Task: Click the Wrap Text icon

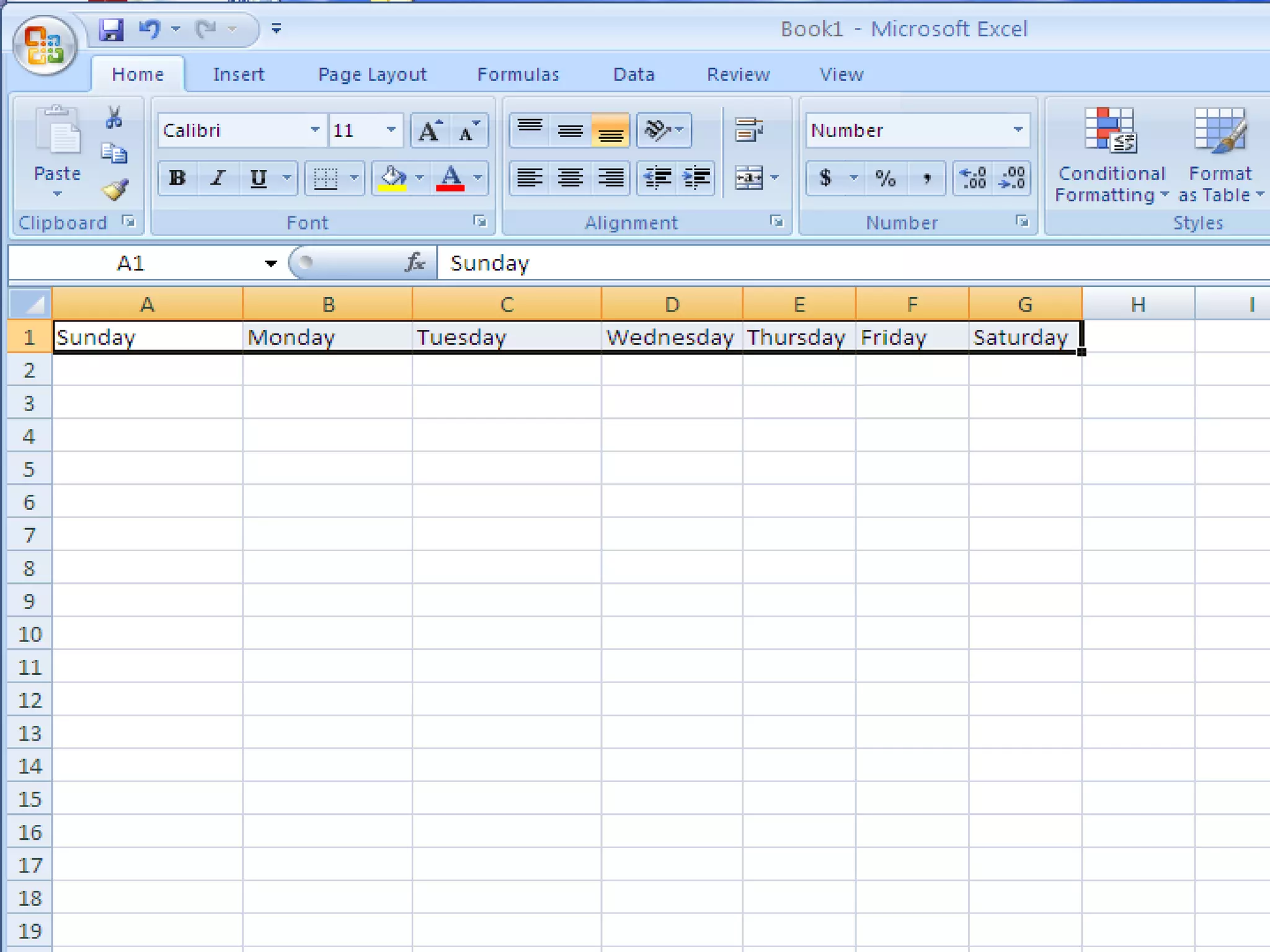Action: click(748, 130)
